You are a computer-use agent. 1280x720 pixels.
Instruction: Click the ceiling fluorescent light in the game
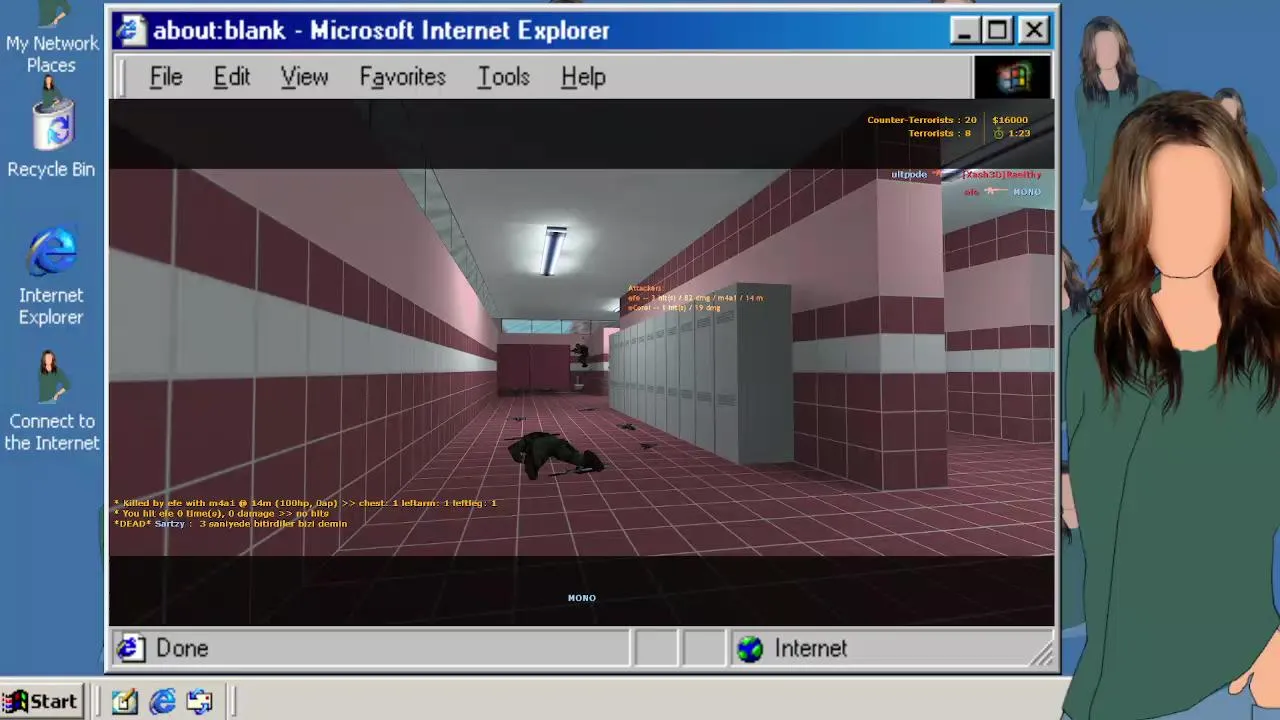[x=553, y=250]
